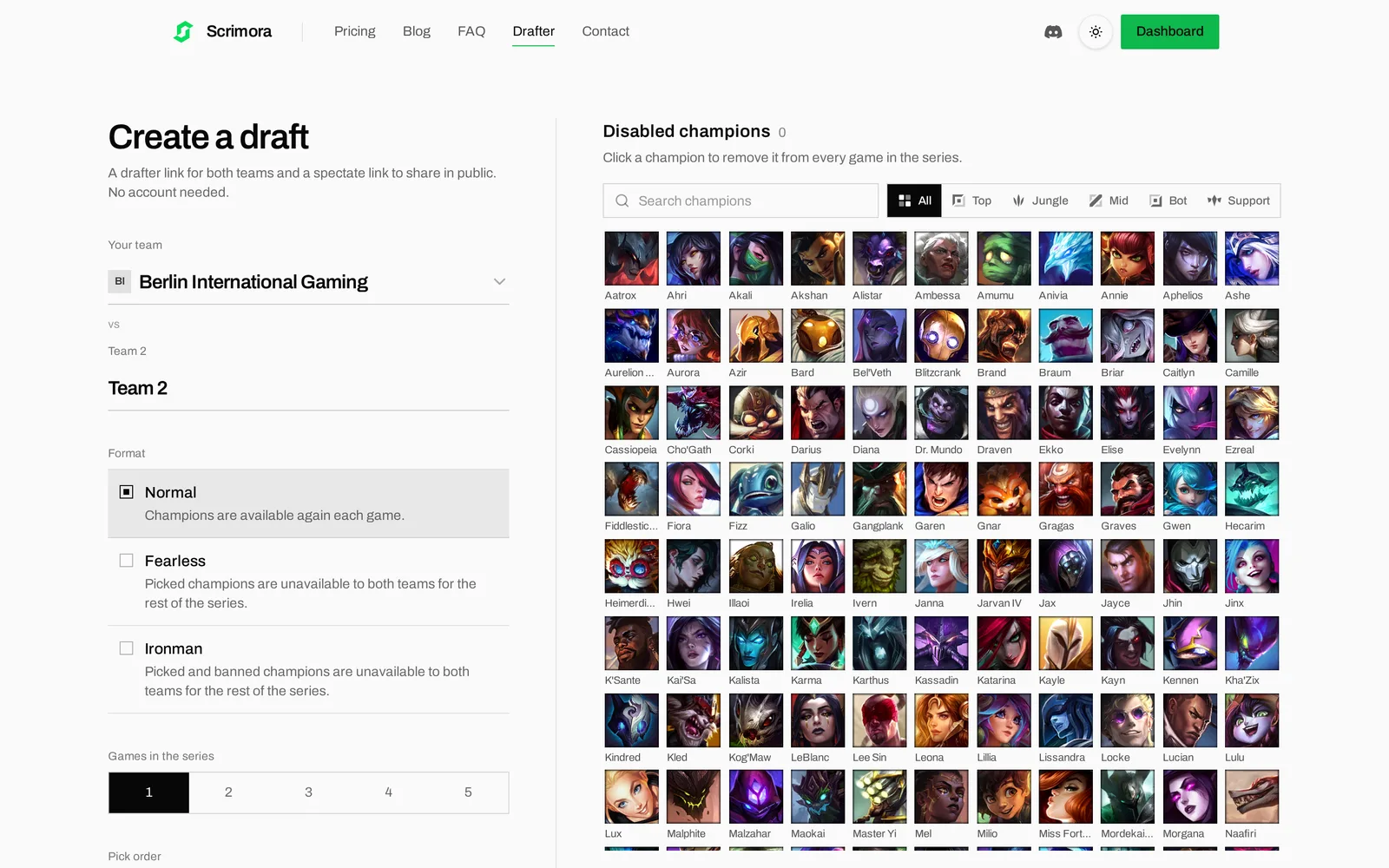This screenshot has width=1389, height=868.
Task: Toggle the light theme sun icon
Action: [1096, 32]
